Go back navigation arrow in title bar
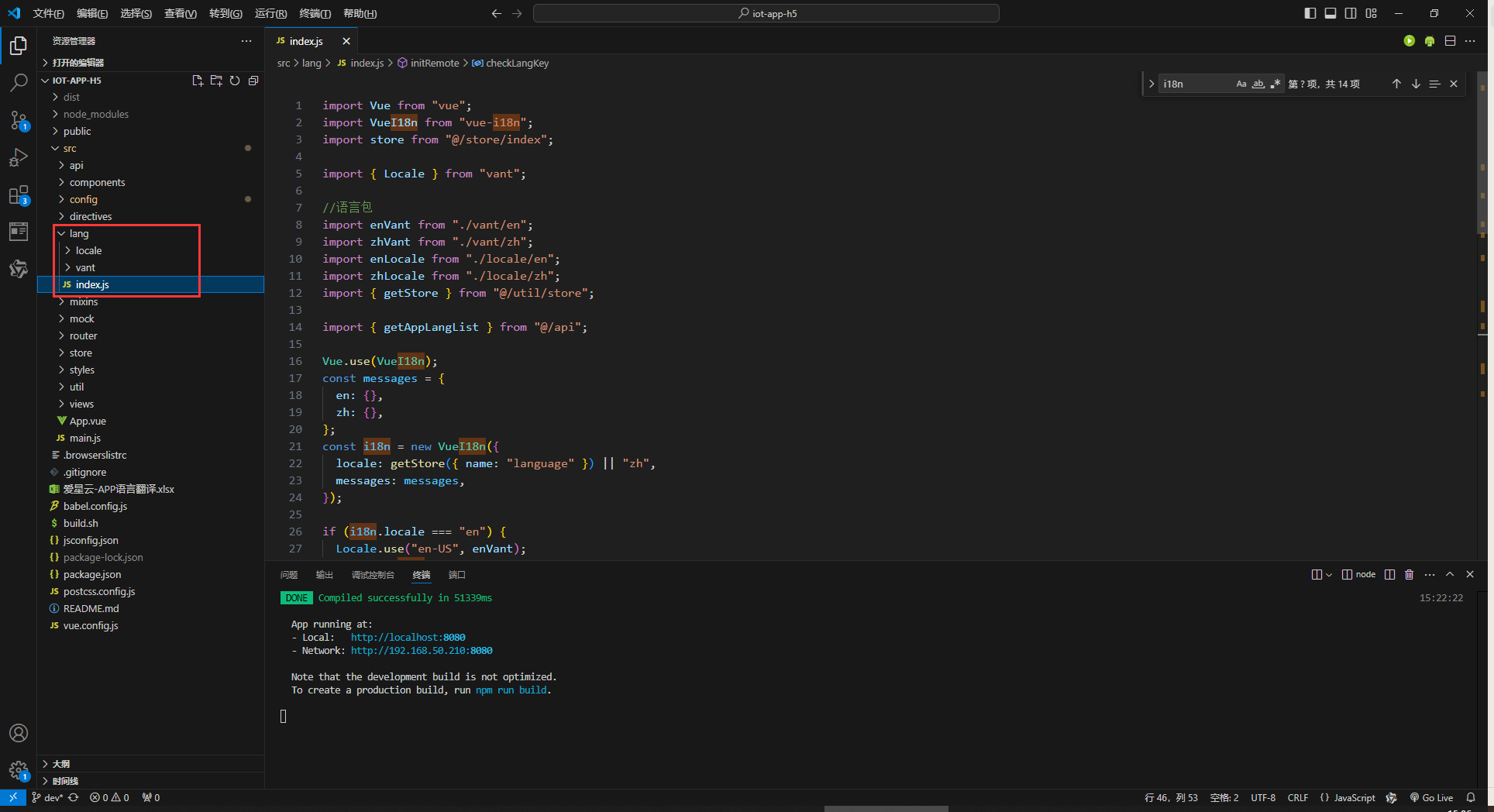Screen dimensions: 1494x812 click(497, 13)
